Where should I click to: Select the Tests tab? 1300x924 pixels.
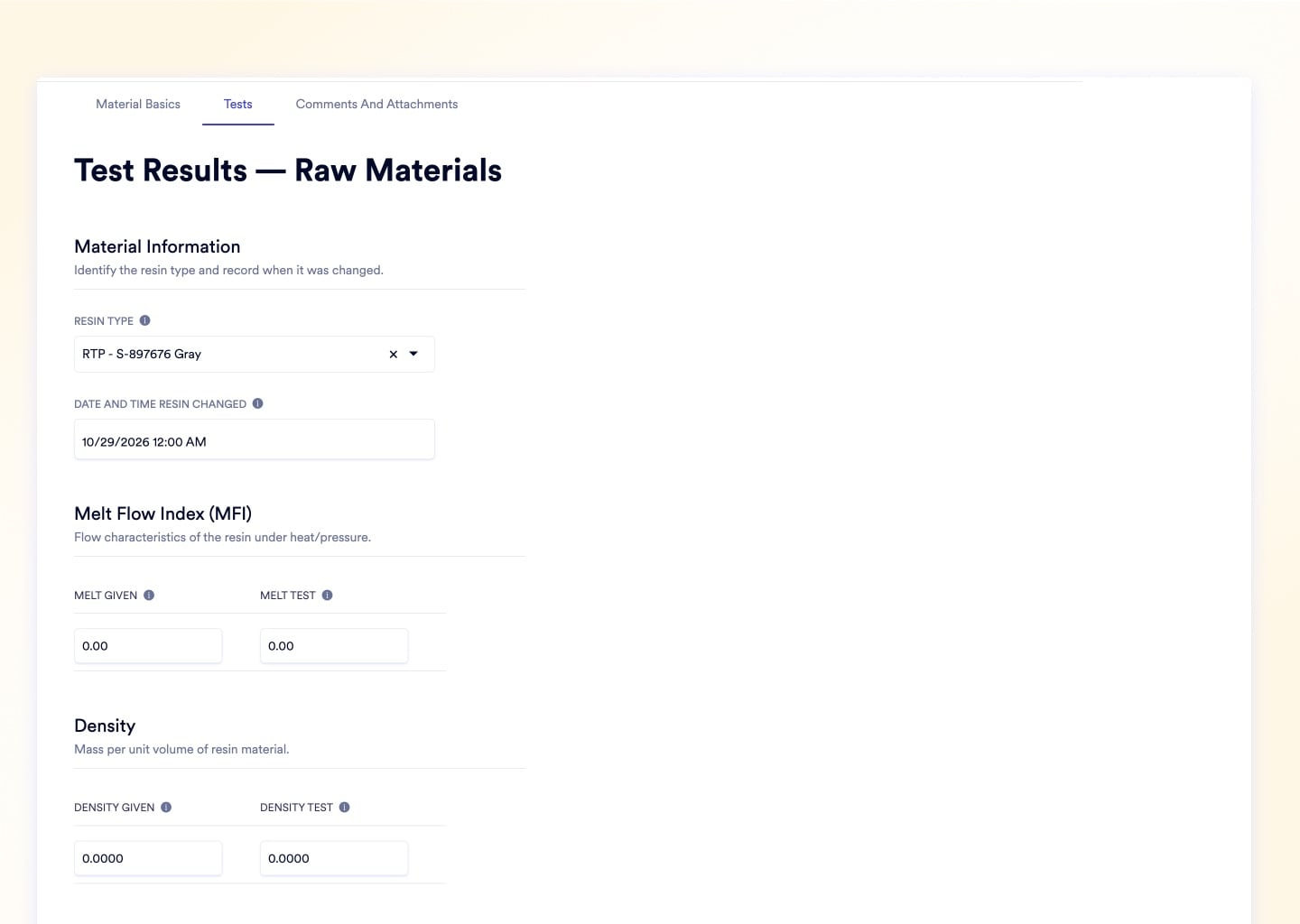click(237, 104)
